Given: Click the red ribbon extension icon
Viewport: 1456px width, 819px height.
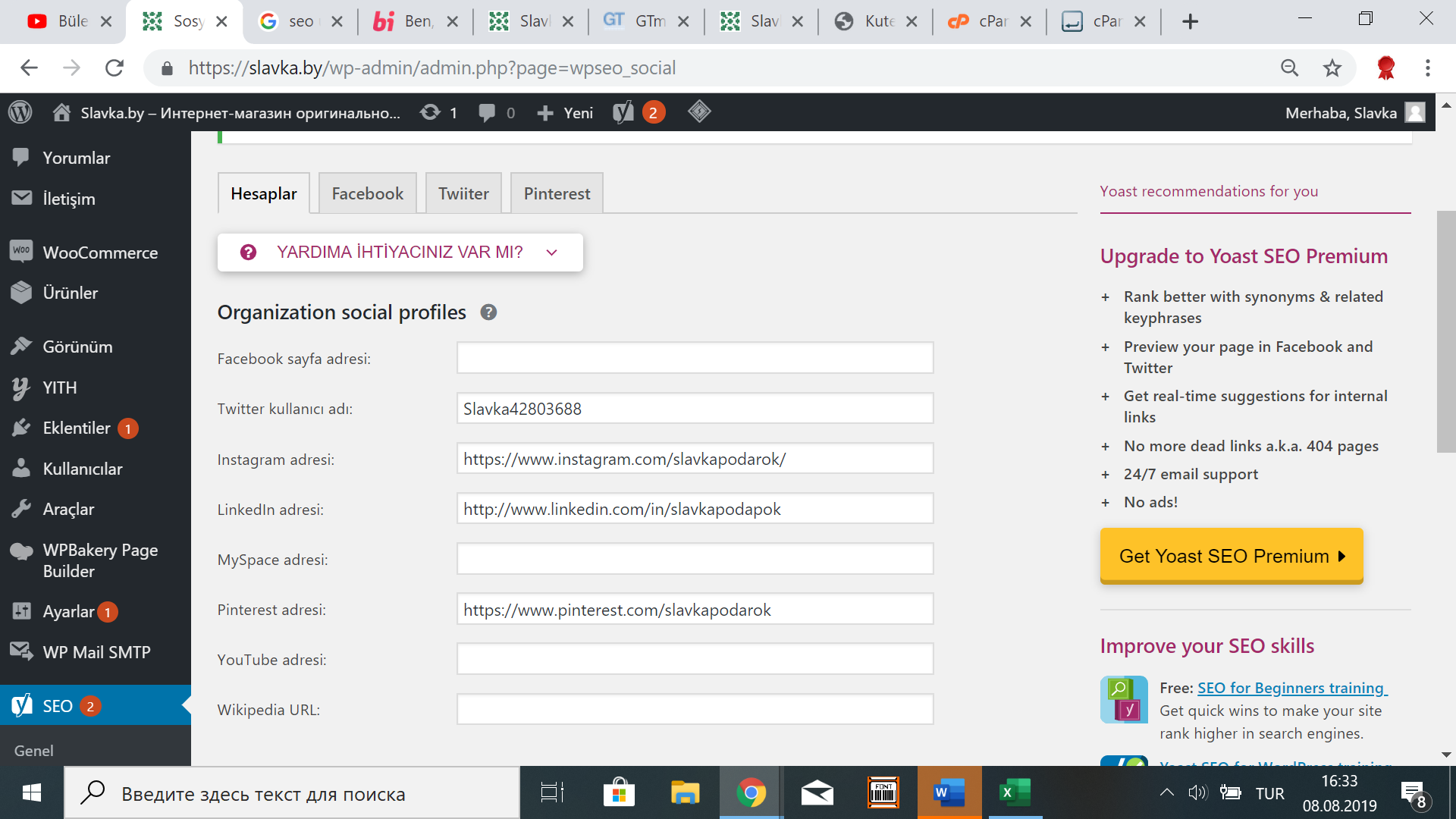Looking at the screenshot, I should [x=1386, y=68].
